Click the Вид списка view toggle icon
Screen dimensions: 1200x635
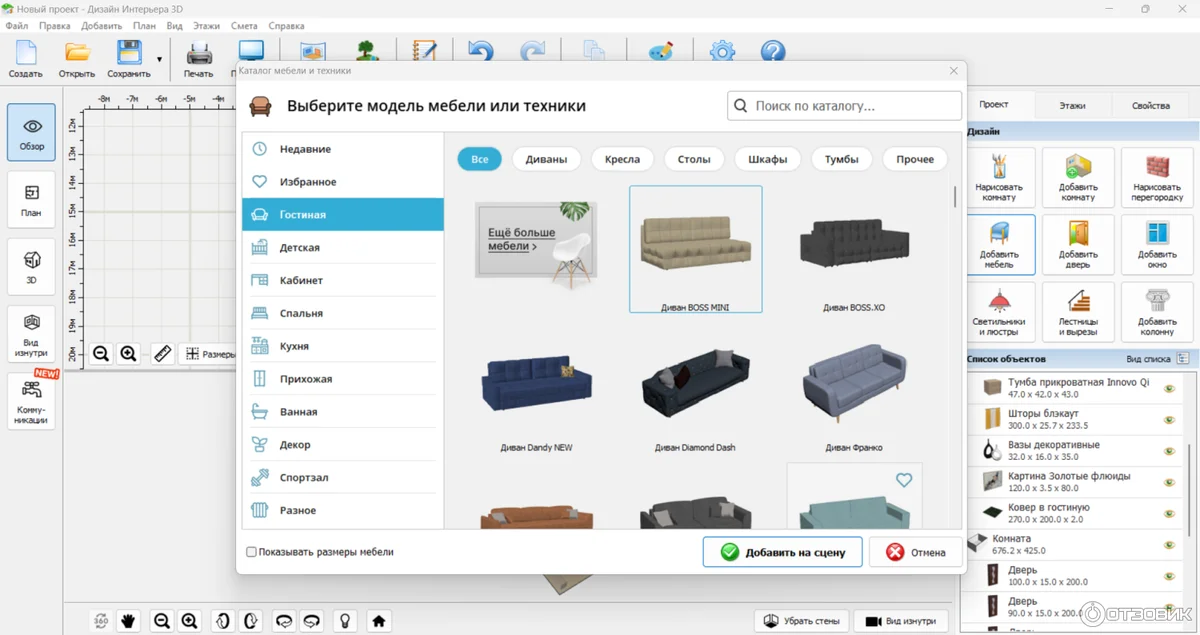point(1184,358)
